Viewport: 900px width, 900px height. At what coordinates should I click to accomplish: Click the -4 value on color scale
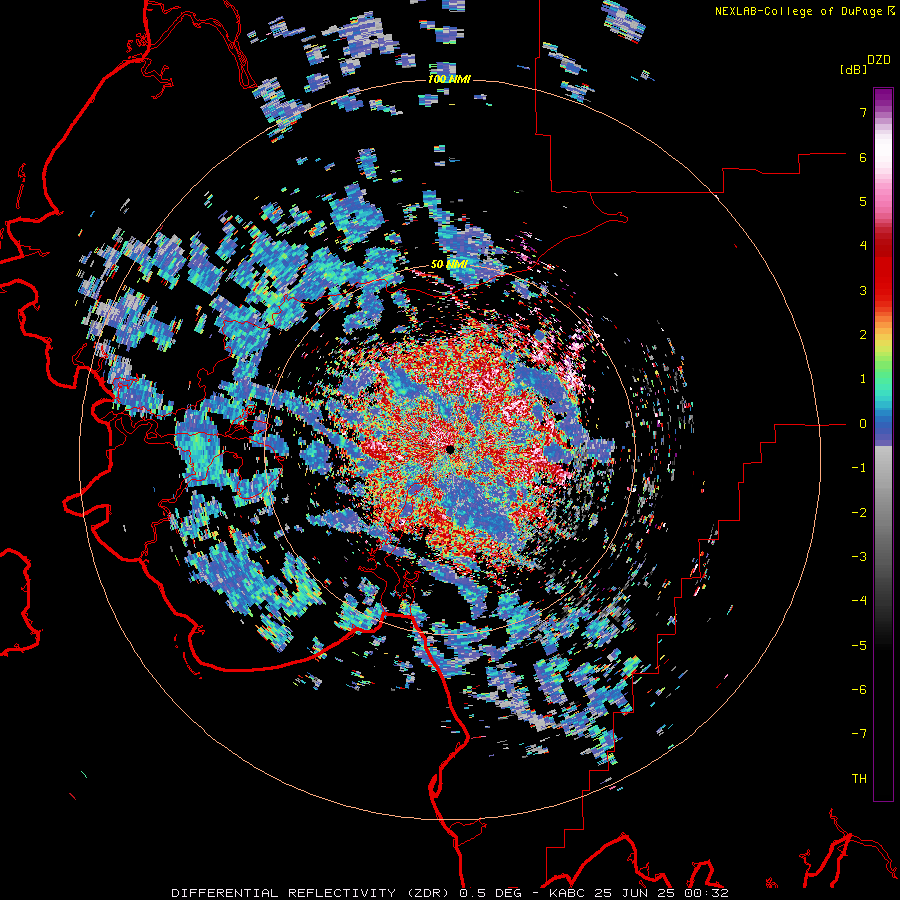(x=859, y=601)
